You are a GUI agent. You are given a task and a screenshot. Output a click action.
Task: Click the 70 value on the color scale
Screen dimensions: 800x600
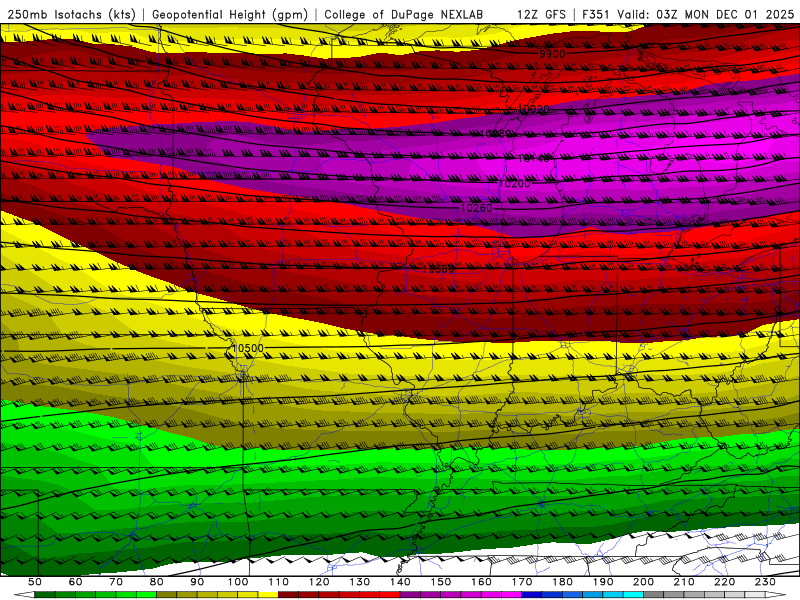pyautogui.click(x=116, y=582)
